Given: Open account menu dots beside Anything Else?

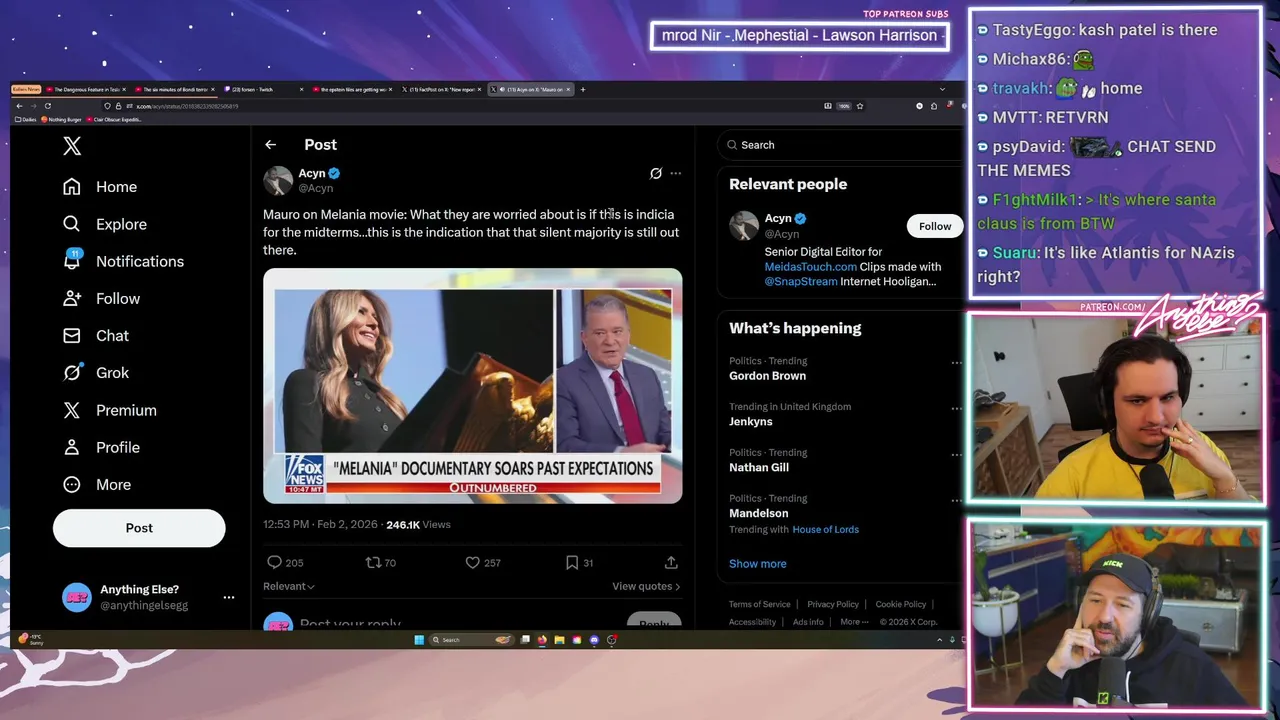Looking at the screenshot, I should pyautogui.click(x=229, y=597).
